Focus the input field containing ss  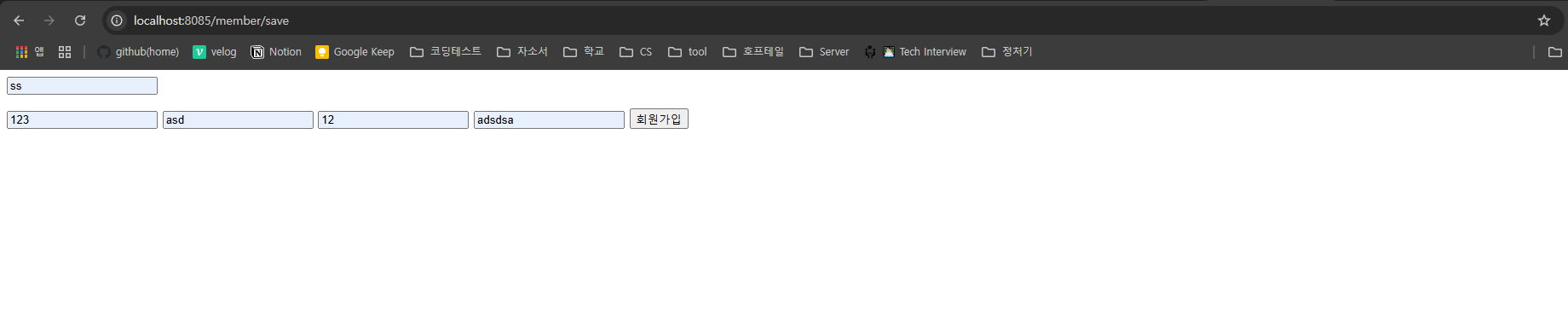click(82, 85)
